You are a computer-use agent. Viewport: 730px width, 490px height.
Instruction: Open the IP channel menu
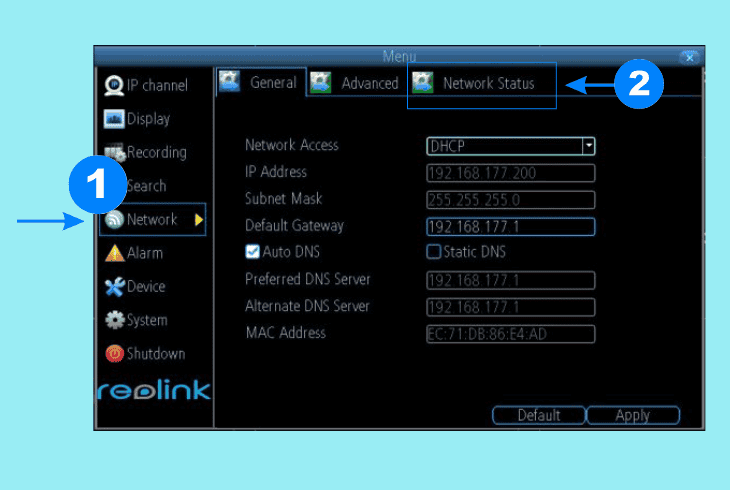[x=146, y=85]
